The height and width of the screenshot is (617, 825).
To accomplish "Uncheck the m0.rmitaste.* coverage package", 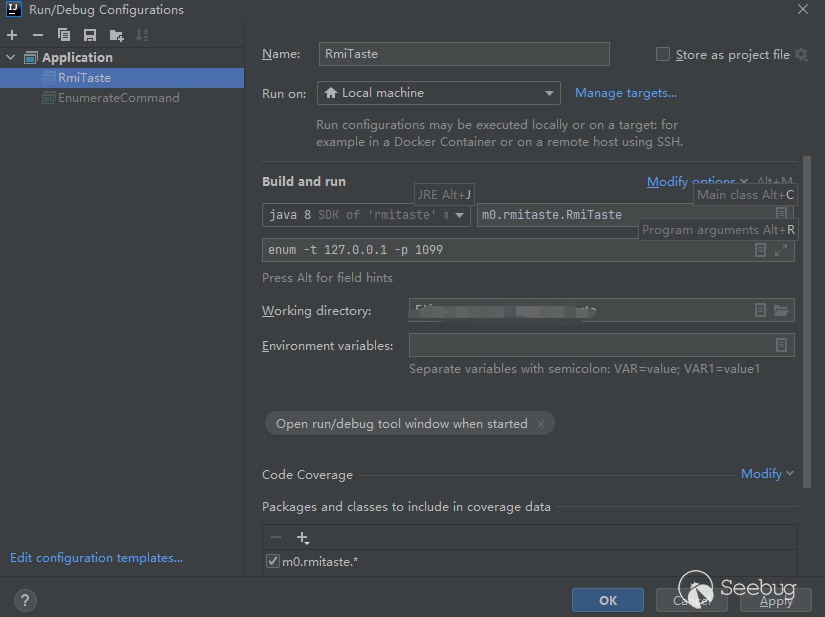I will tap(273, 562).
